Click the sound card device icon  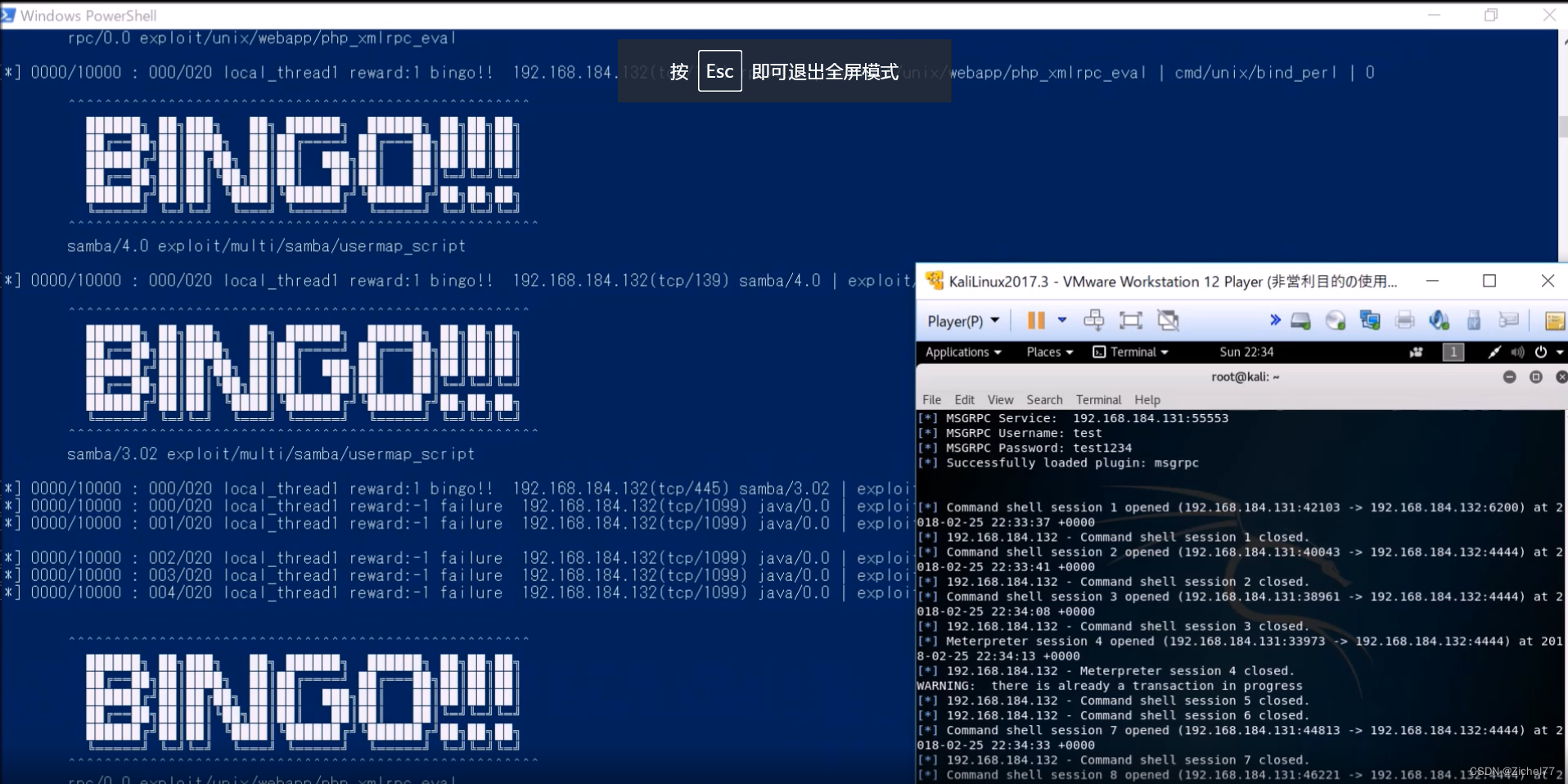1440,320
